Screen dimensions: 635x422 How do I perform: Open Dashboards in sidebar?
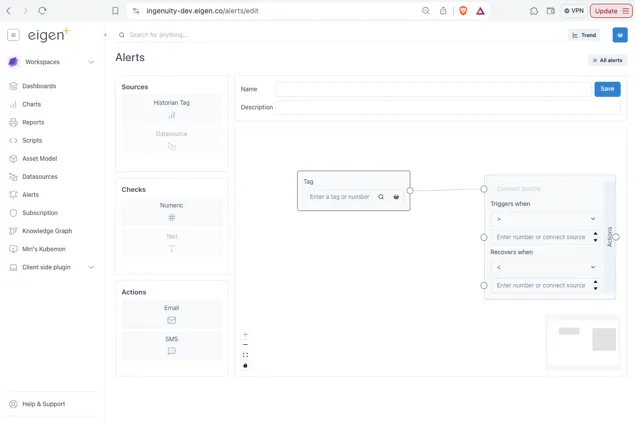pyautogui.click(x=39, y=86)
